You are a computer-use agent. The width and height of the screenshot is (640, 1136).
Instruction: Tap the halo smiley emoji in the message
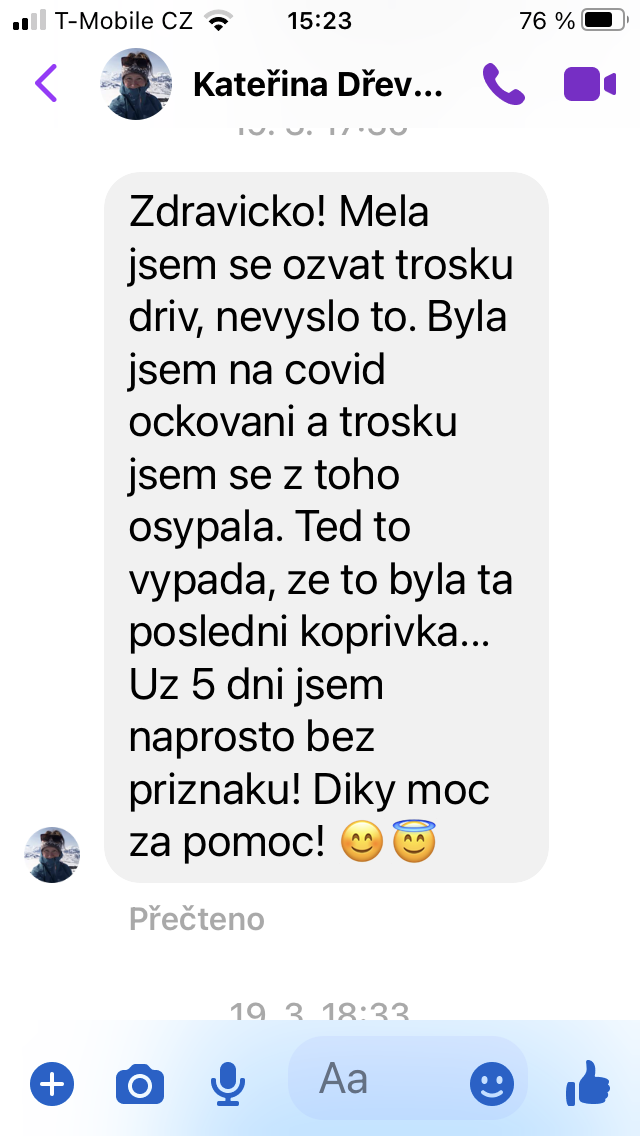414,842
